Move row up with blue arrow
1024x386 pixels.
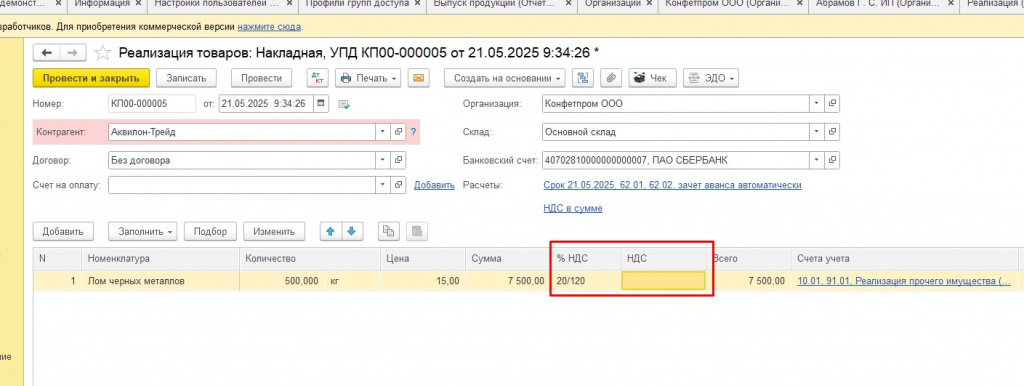[x=330, y=231]
